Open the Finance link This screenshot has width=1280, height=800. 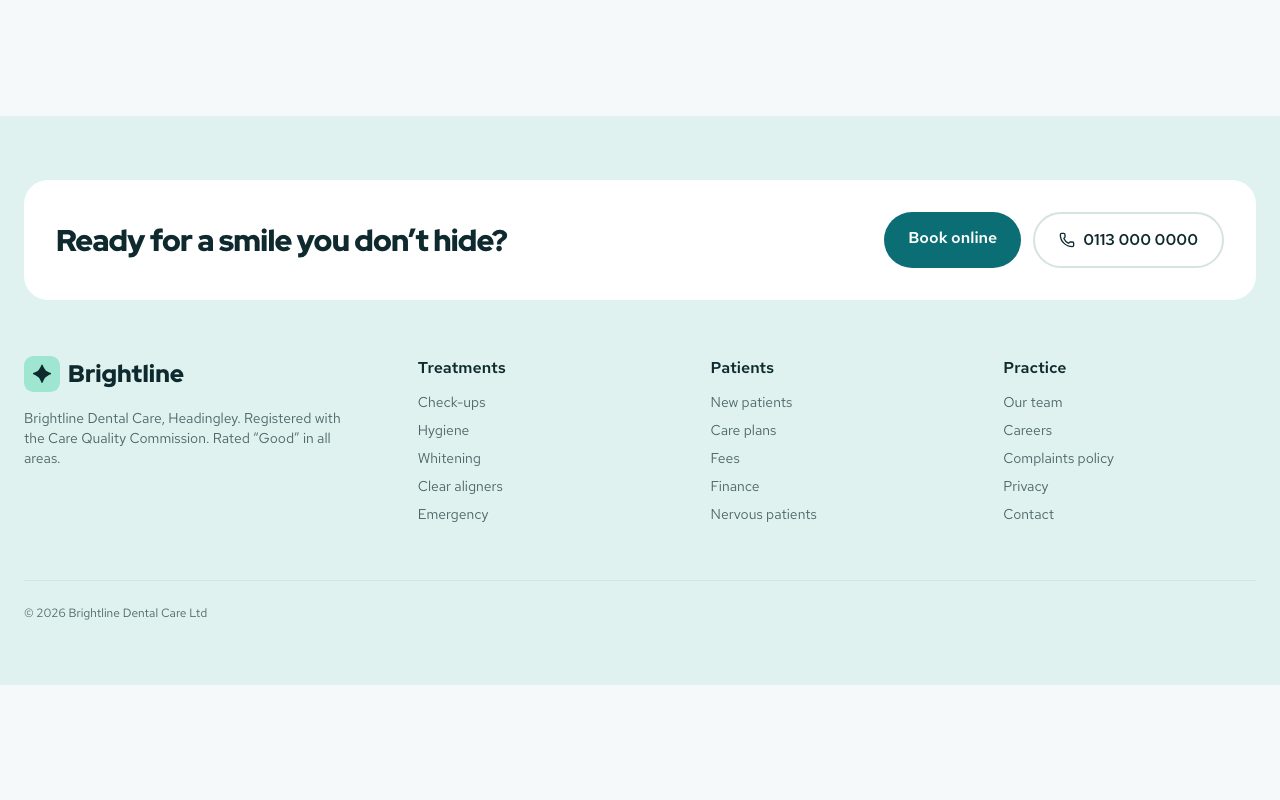(x=735, y=486)
